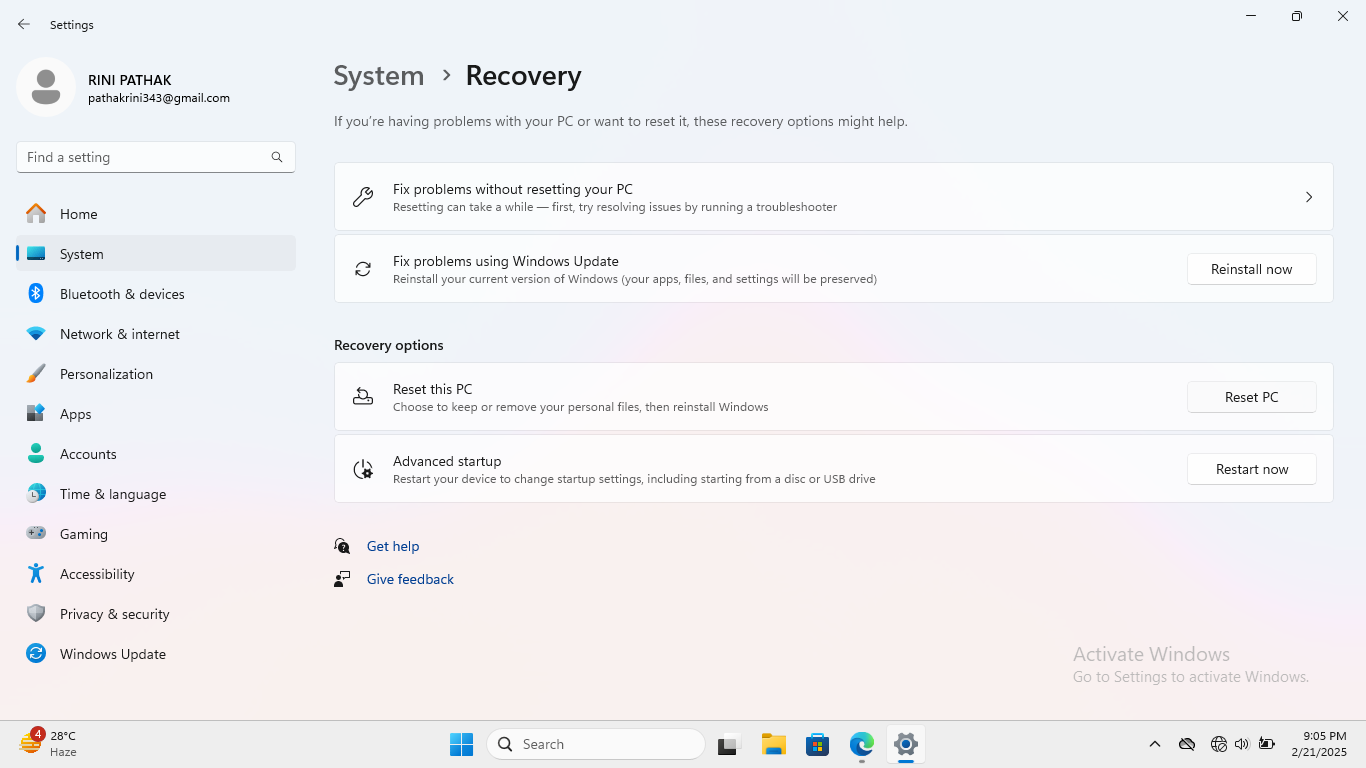
Task: Click the Reset PC button
Action: pos(1251,397)
